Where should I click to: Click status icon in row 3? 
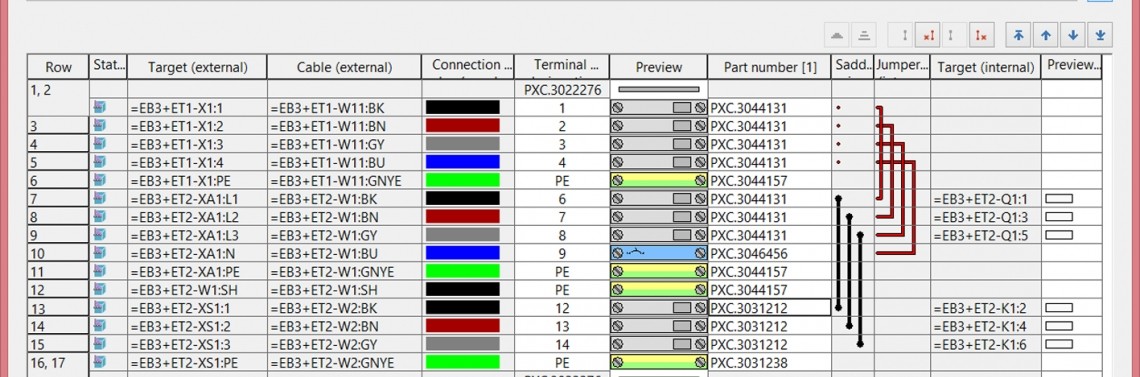(x=100, y=126)
